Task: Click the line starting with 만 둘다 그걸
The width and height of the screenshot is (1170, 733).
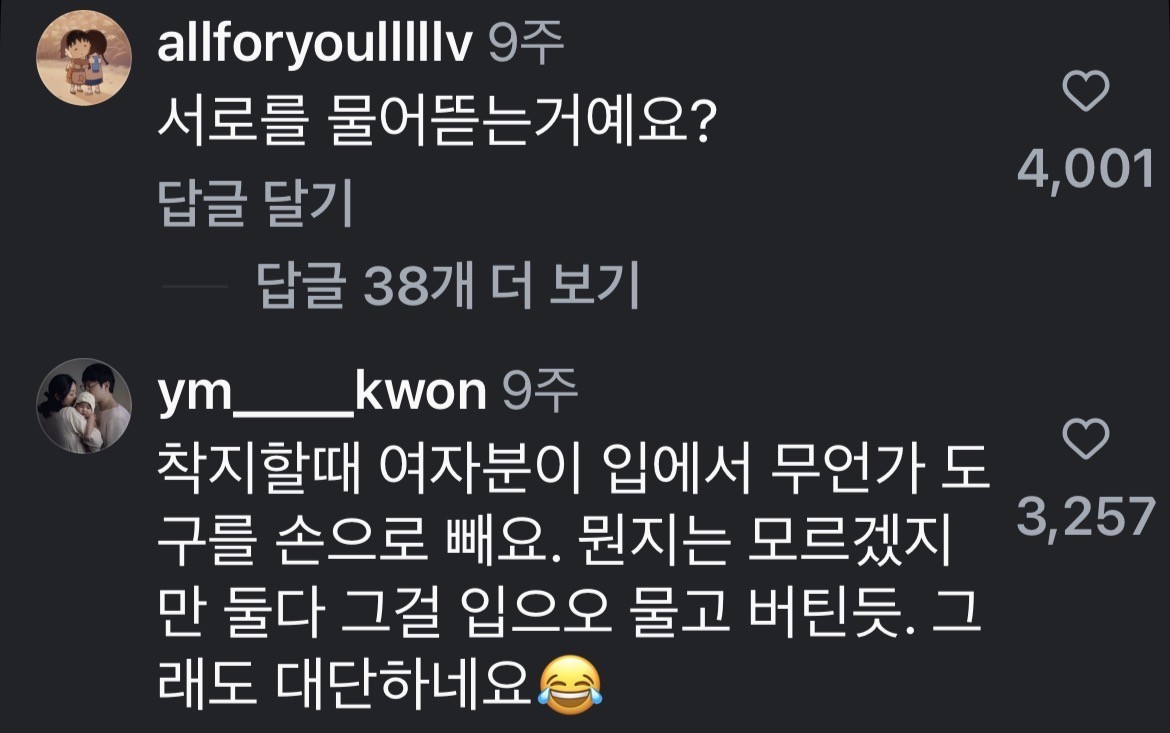Action: click(567, 613)
